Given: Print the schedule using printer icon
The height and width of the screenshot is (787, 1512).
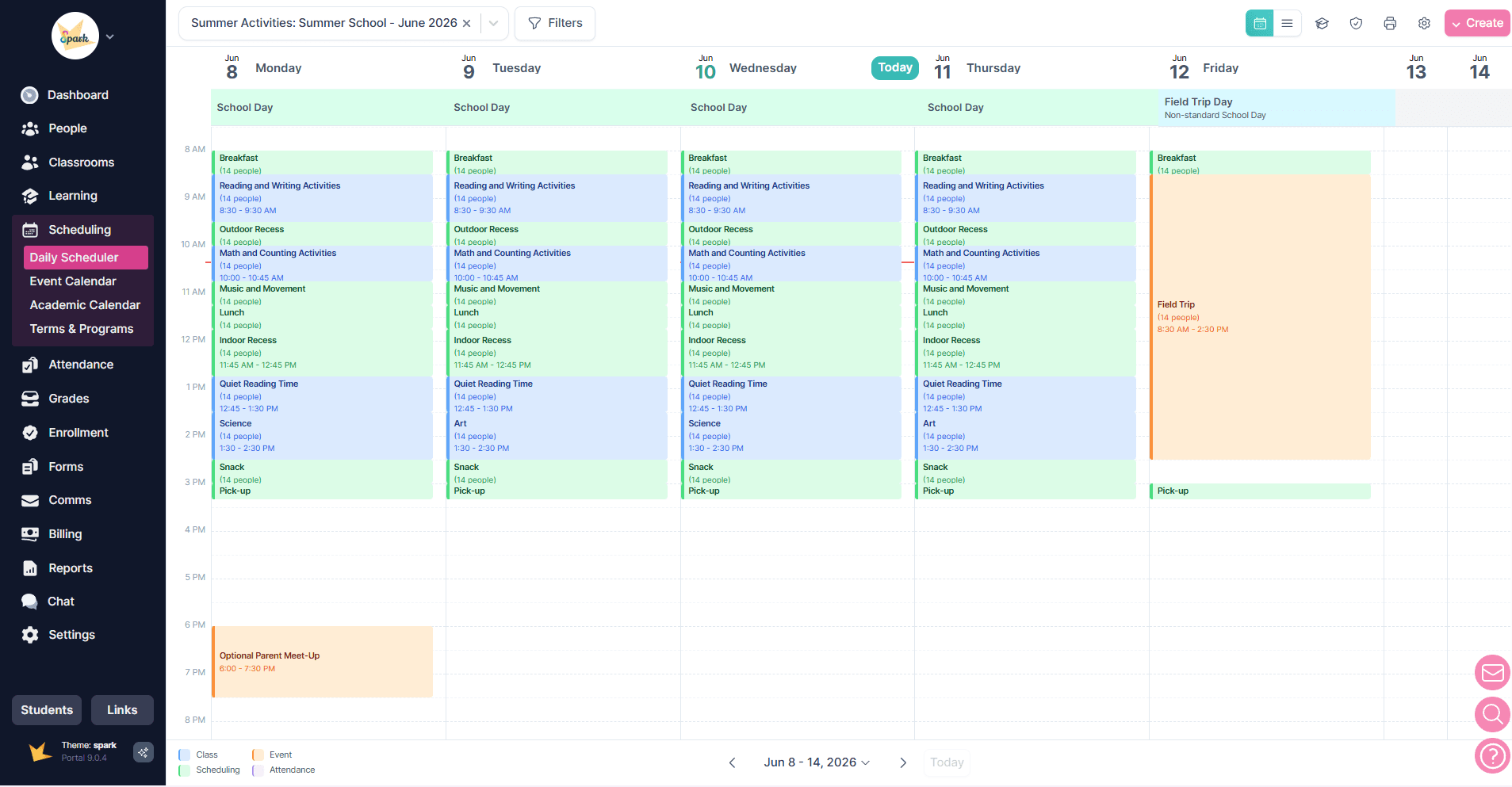Looking at the screenshot, I should (1390, 23).
